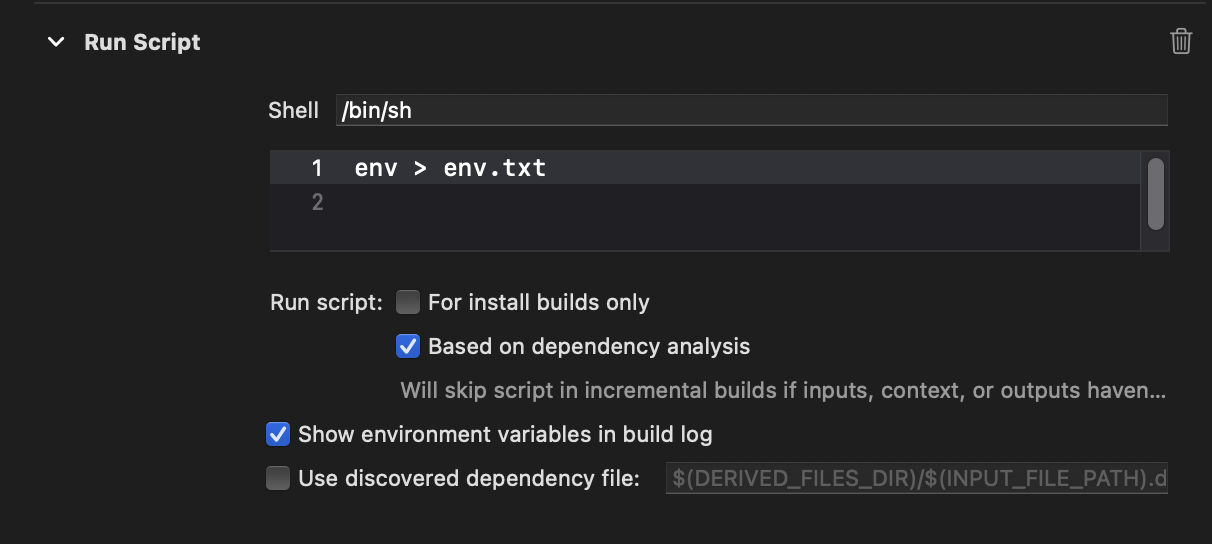
Task: Collapse the Run Script section
Action: [56, 42]
